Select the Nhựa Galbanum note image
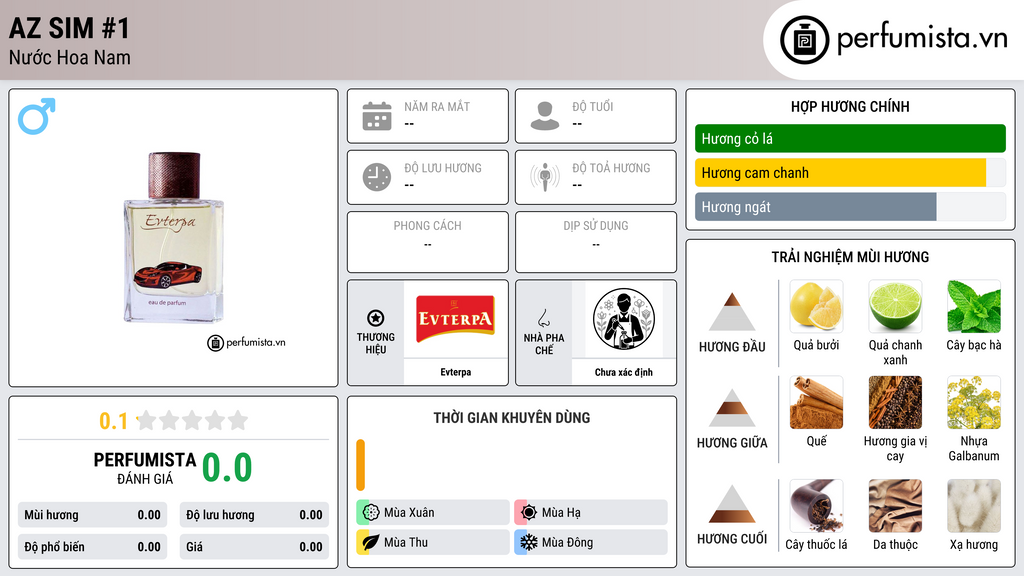 (x=974, y=402)
